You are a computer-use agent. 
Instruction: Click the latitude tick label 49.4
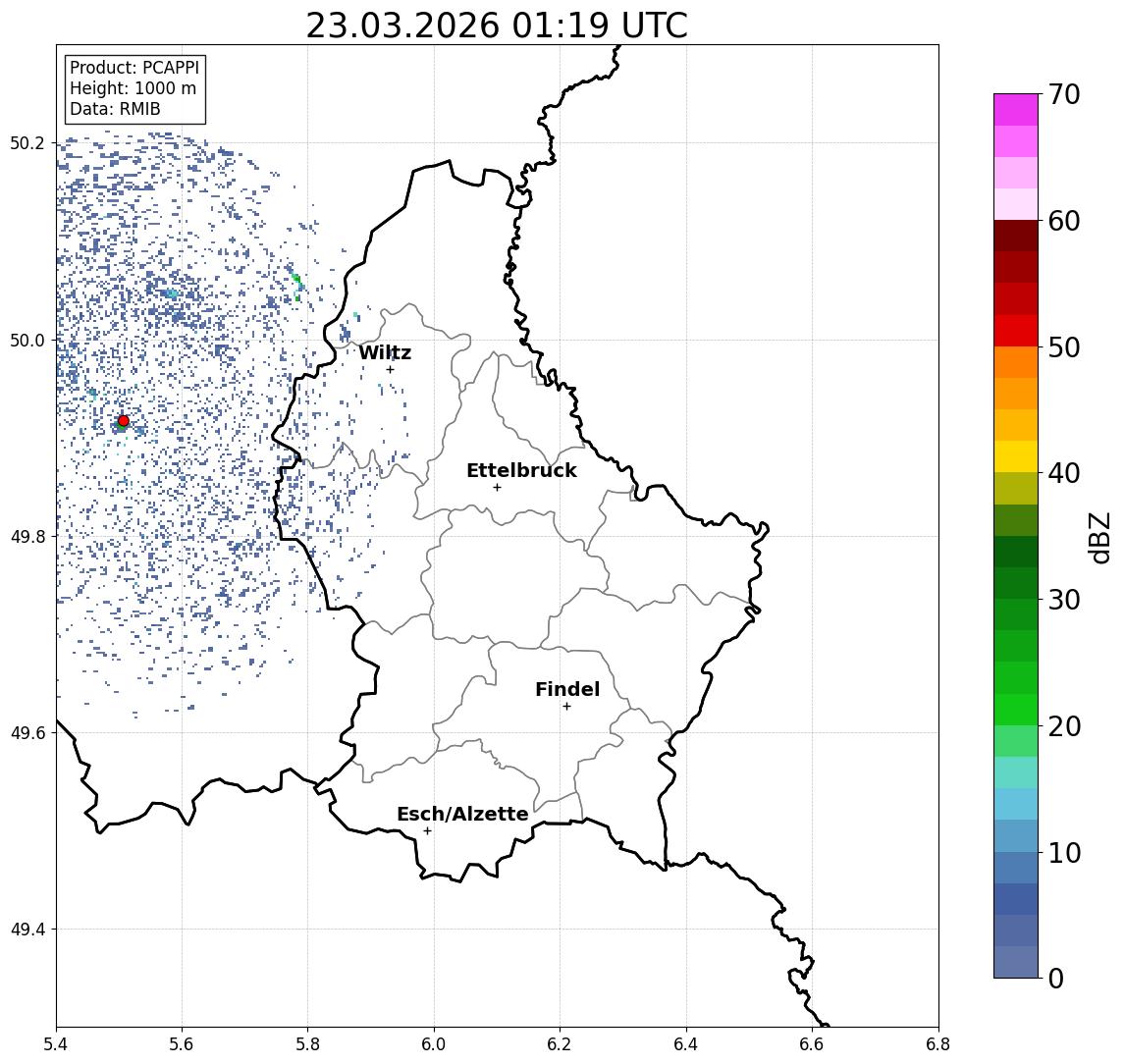[27, 930]
